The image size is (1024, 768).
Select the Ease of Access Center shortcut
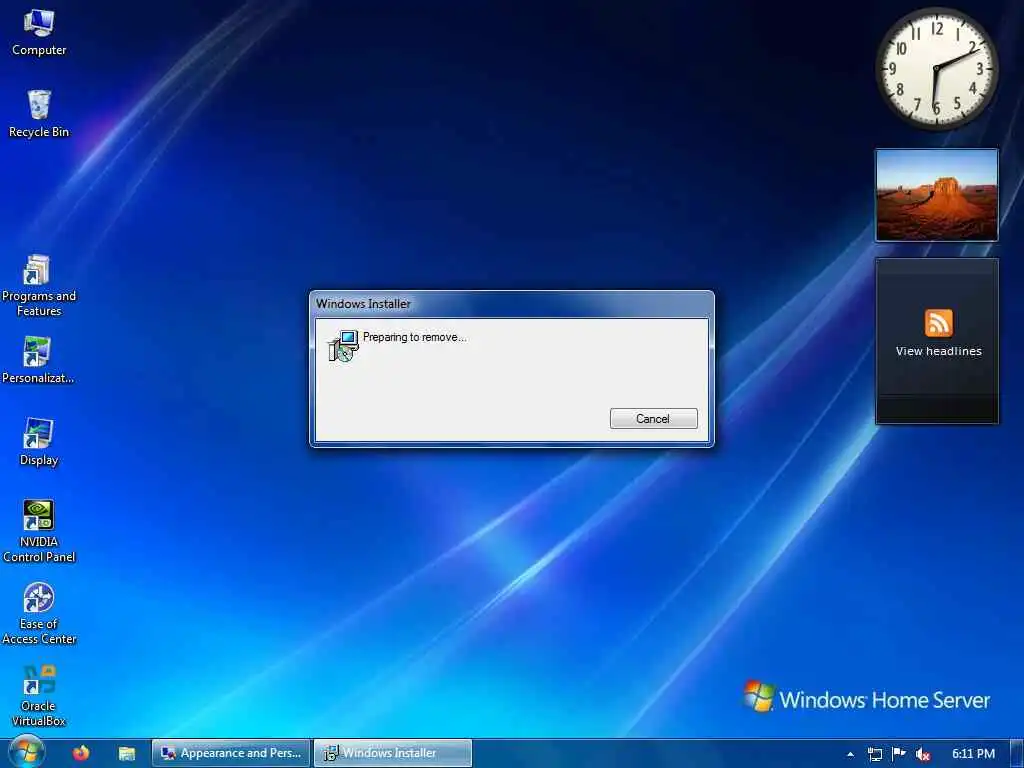(x=39, y=614)
